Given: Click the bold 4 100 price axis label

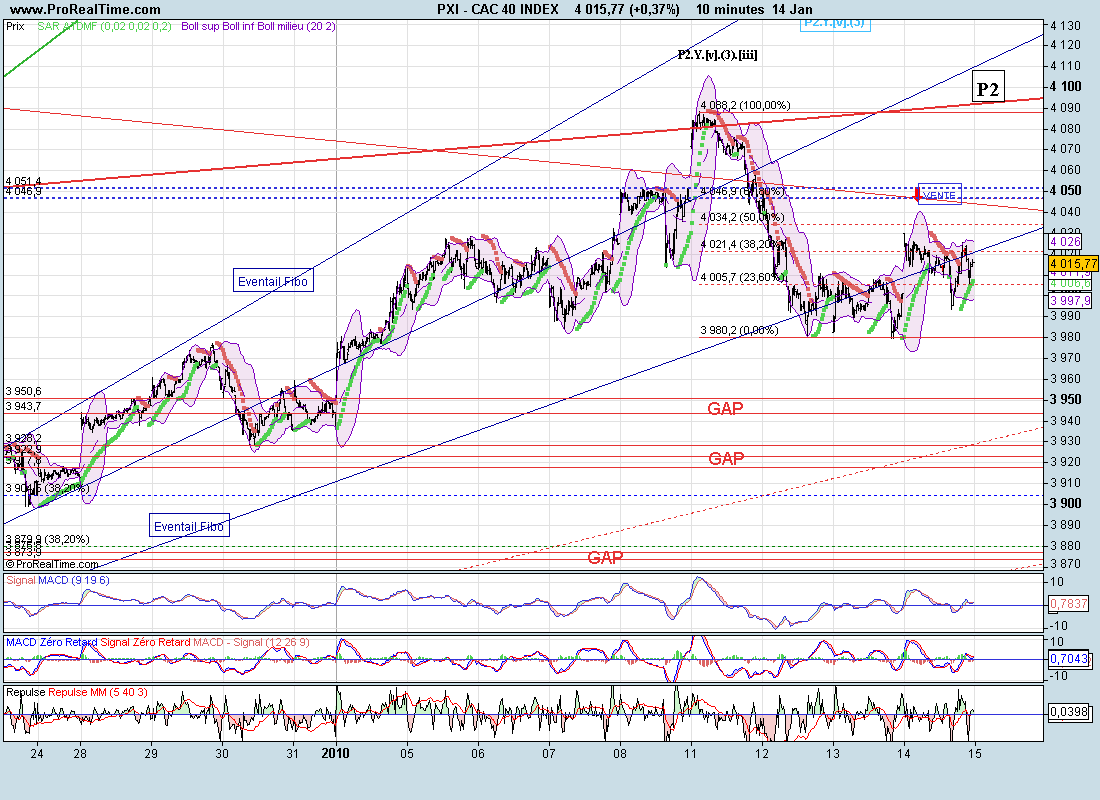Looking at the screenshot, I should [x=1066, y=86].
